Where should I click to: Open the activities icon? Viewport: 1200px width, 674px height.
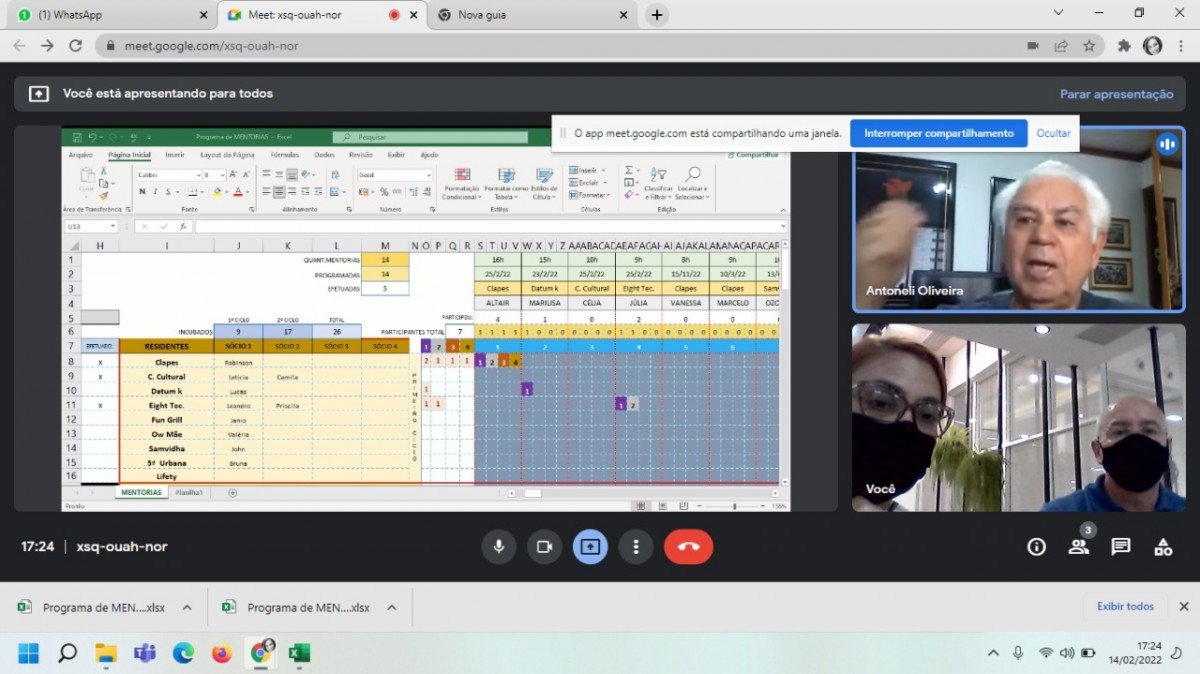[1162, 546]
